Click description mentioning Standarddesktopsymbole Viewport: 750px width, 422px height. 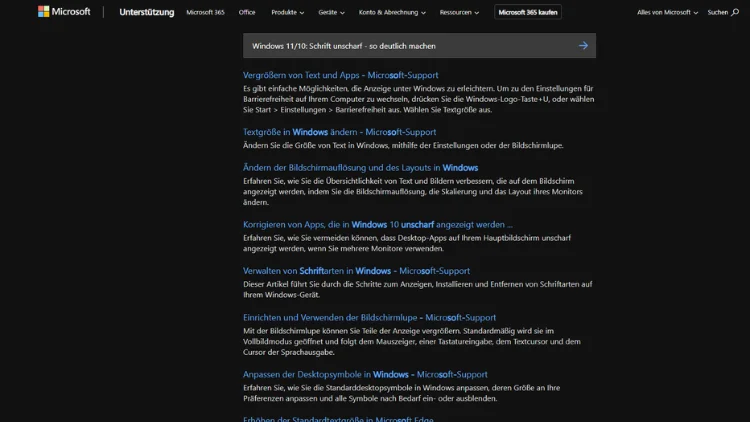point(401,393)
